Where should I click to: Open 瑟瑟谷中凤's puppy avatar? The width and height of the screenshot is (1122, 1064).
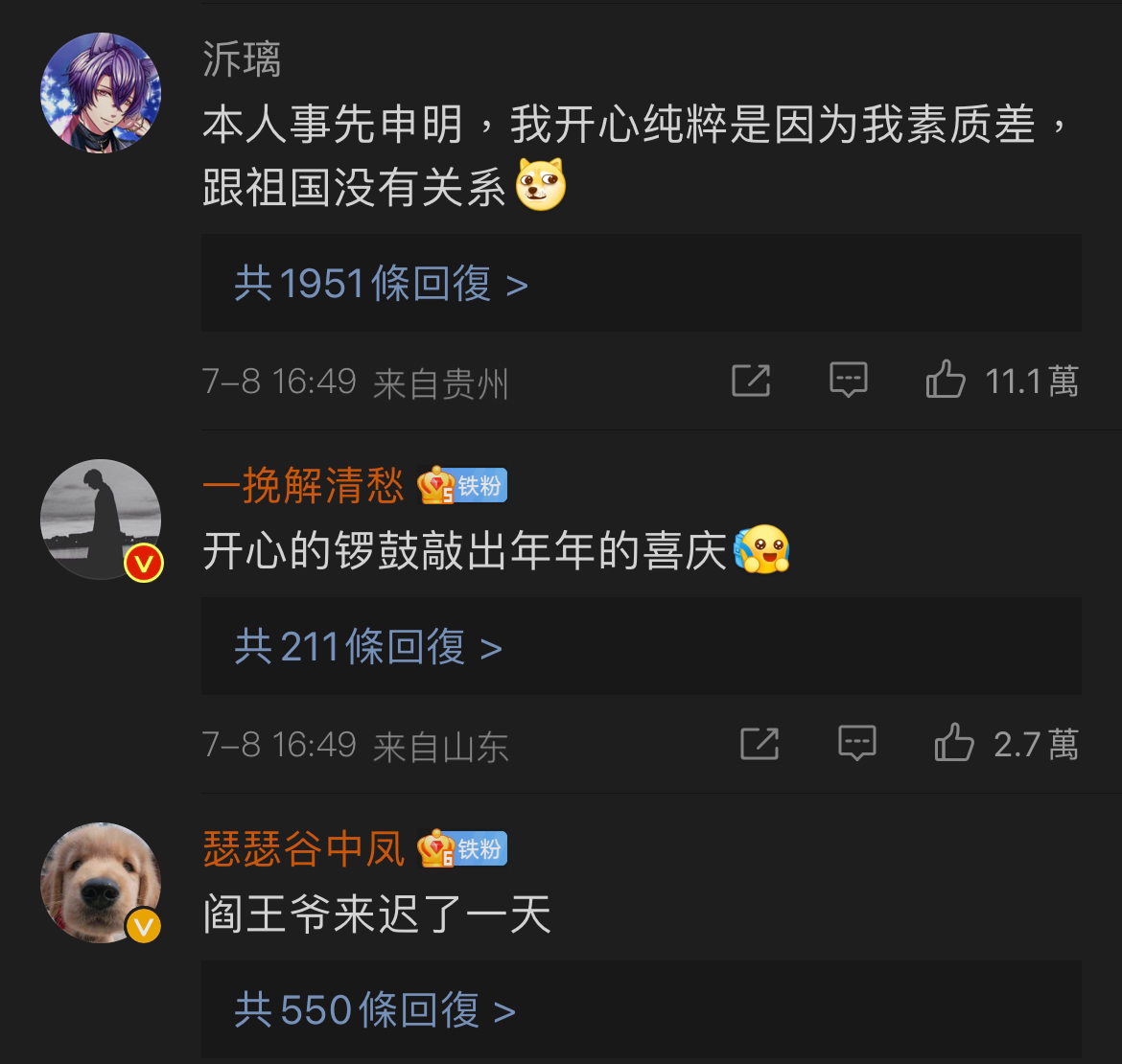(101, 883)
